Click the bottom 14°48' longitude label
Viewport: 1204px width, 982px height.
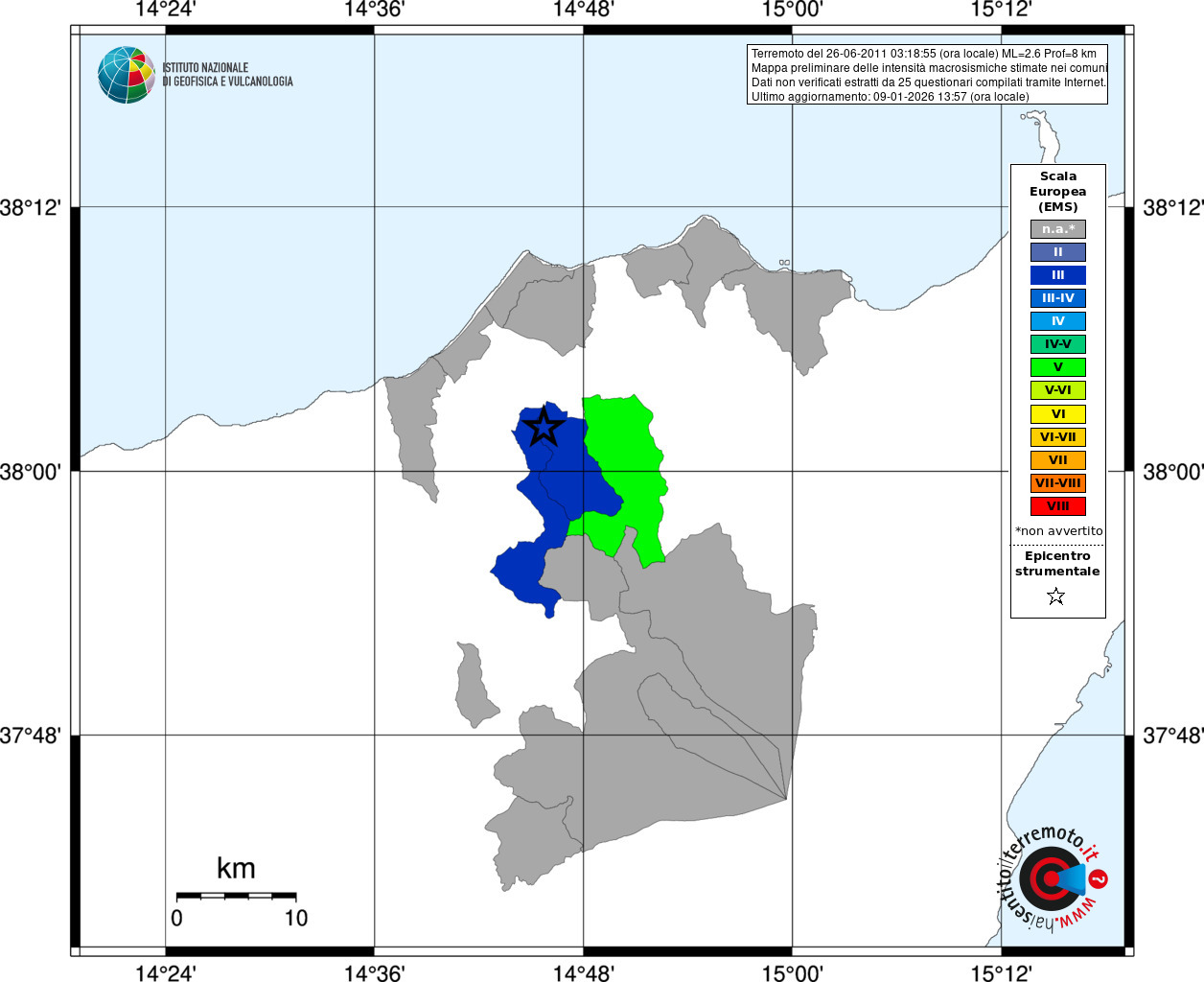point(584,973)
